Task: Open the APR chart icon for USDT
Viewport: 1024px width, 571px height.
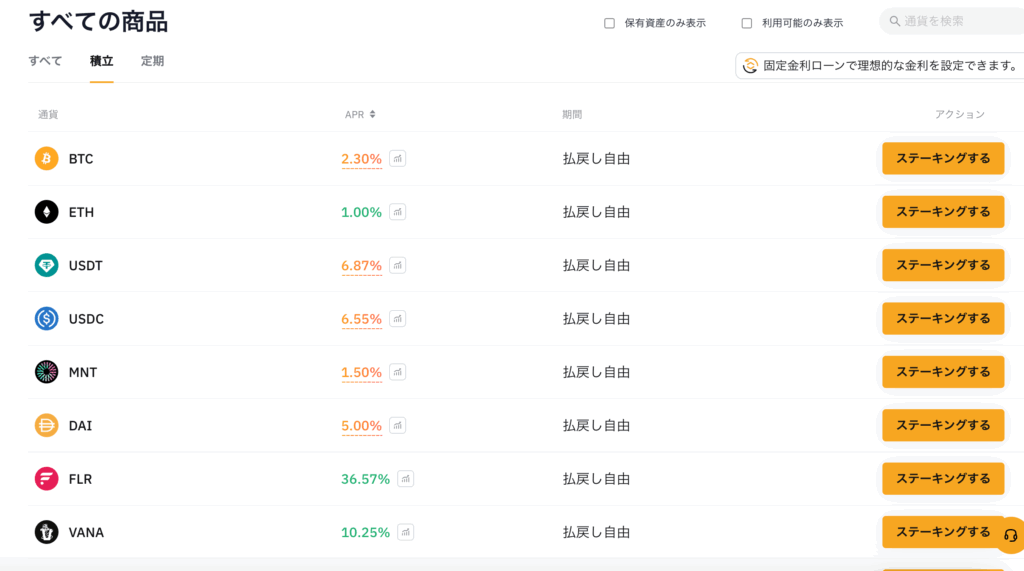Action: click(x=398, y=265)
